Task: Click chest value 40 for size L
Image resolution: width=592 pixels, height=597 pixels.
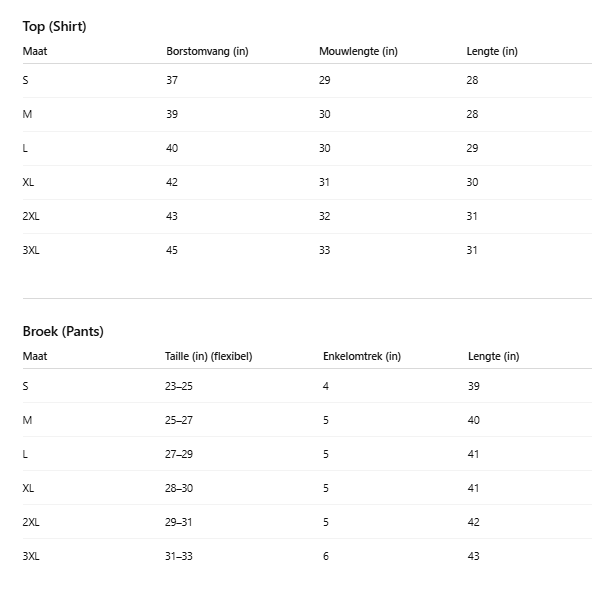Action: [172, 148]
